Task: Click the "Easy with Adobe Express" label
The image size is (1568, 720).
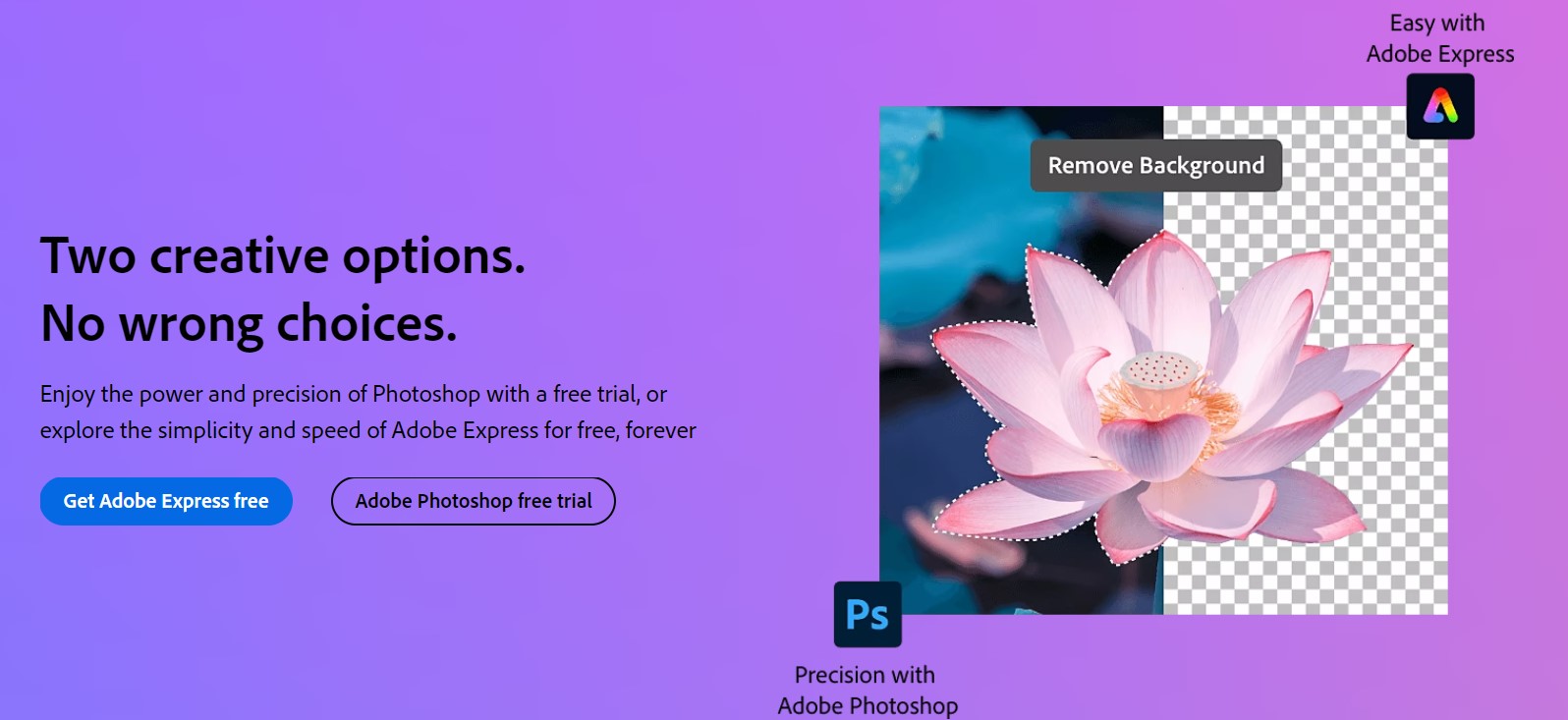Action: (1440, 38)
